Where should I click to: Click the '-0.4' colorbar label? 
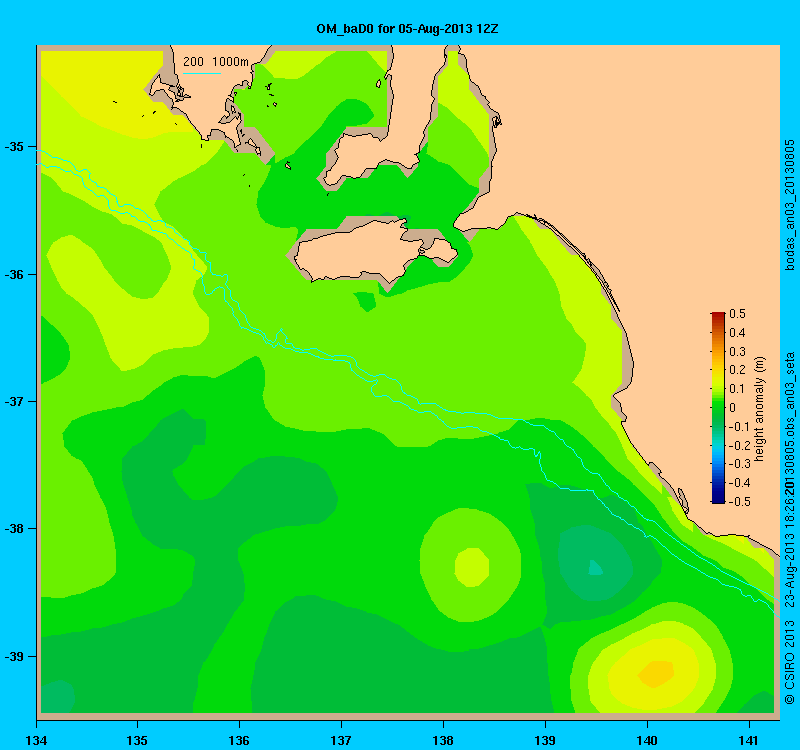(739, 483)
